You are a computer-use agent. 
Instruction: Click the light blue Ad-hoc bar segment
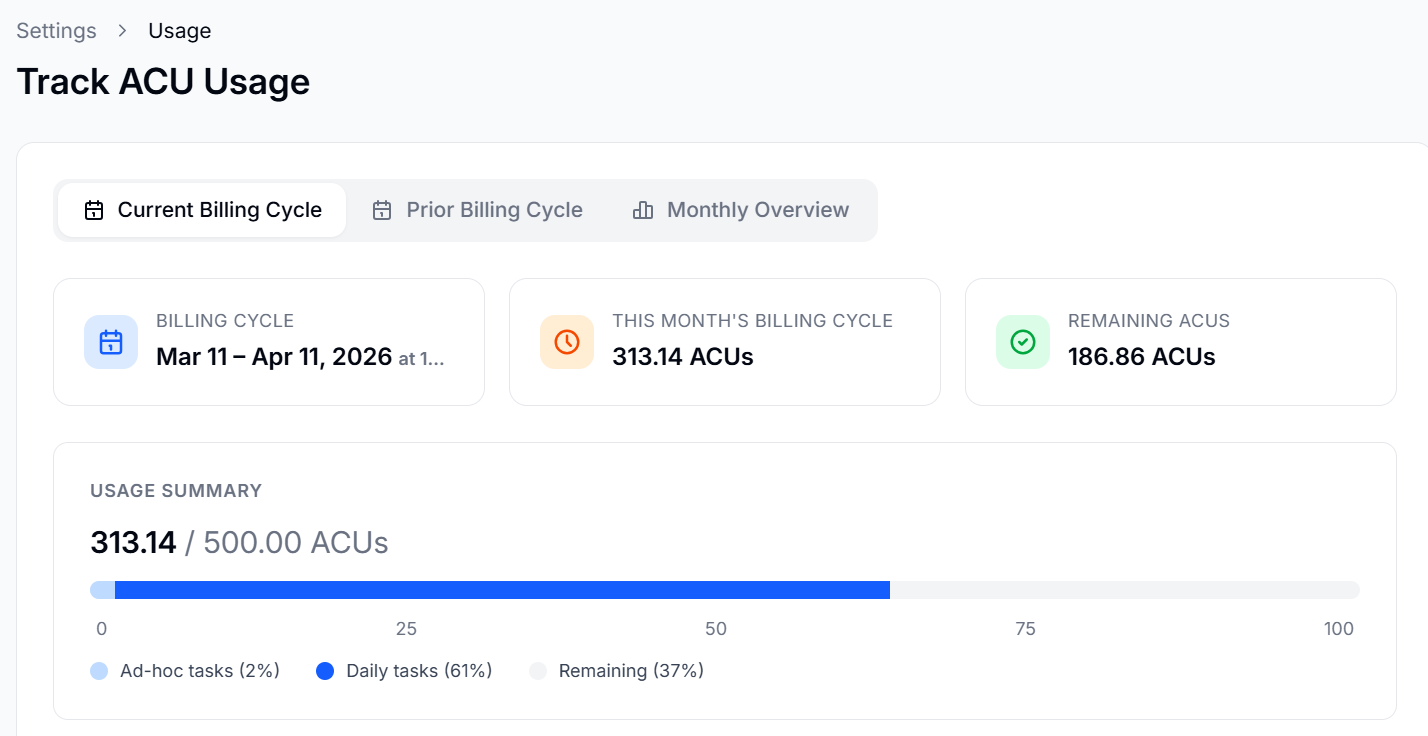click(103, 590)
